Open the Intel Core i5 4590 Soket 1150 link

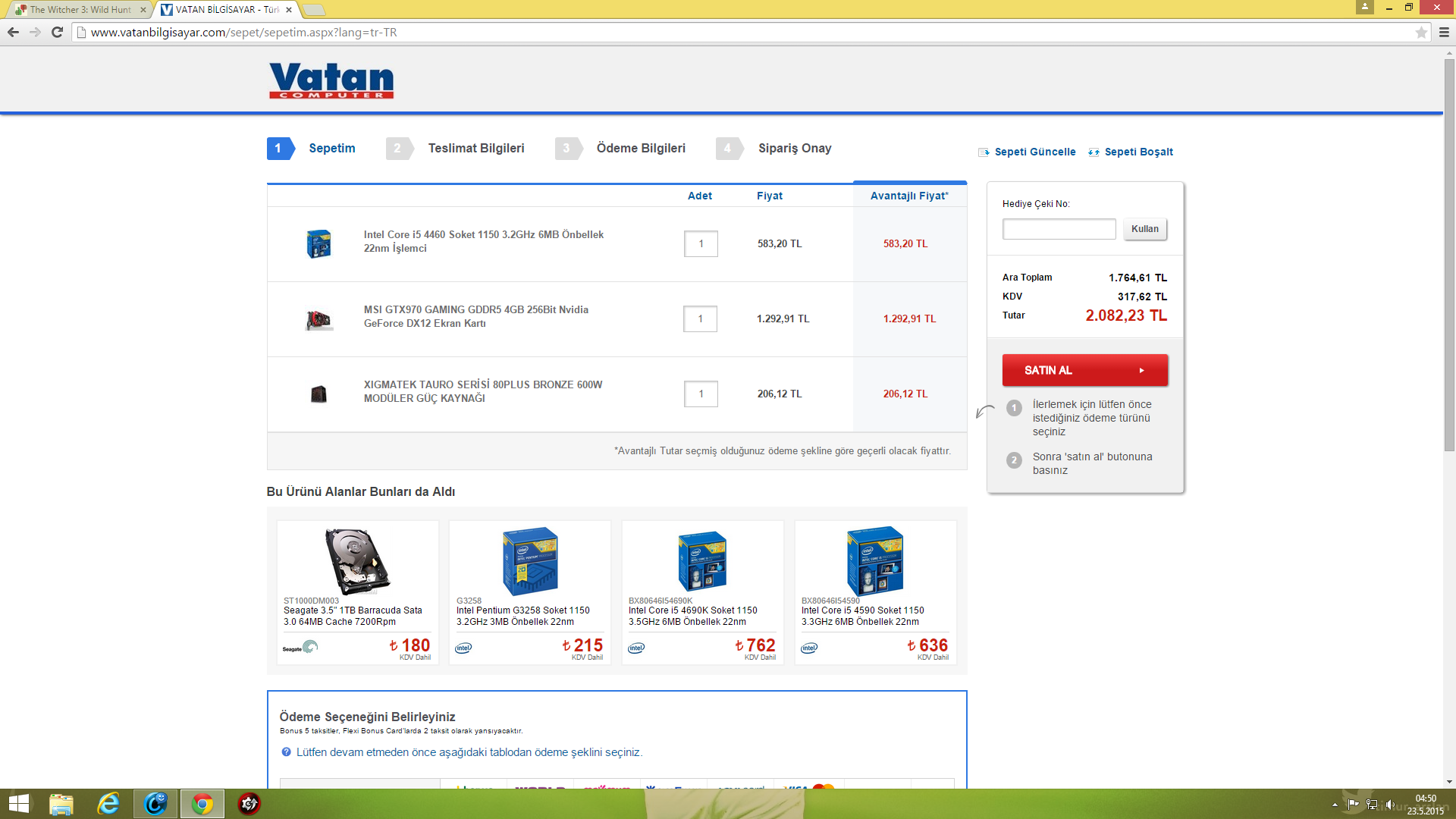[863, 616]
